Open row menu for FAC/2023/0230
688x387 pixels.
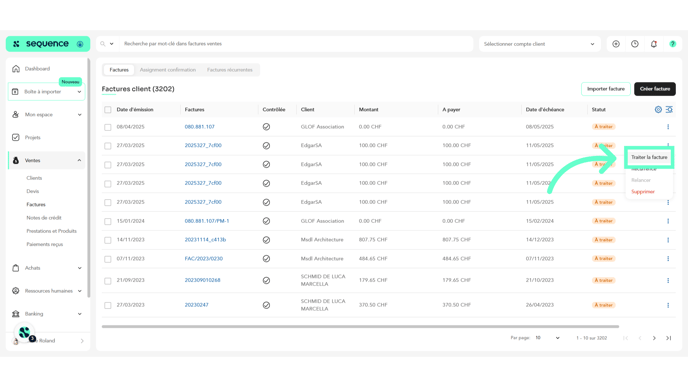668,259
